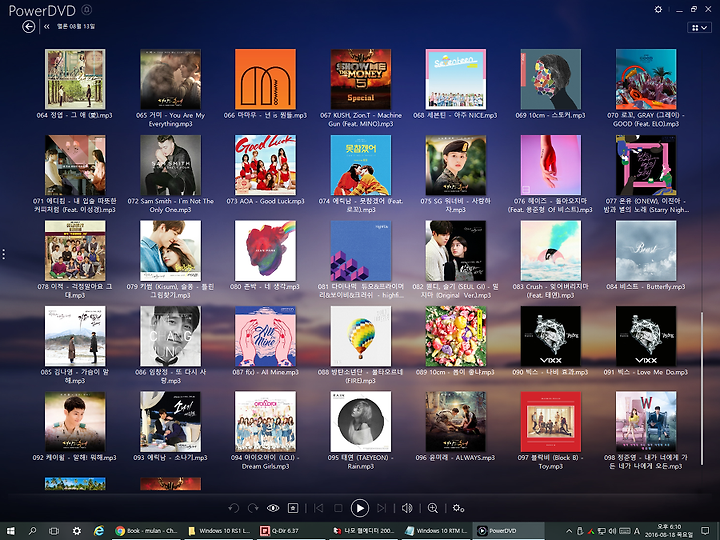This screenshot has width=720, height=540.
Task: Select 090 빅스 나비 효과 cover
Action: pos(551,336)
